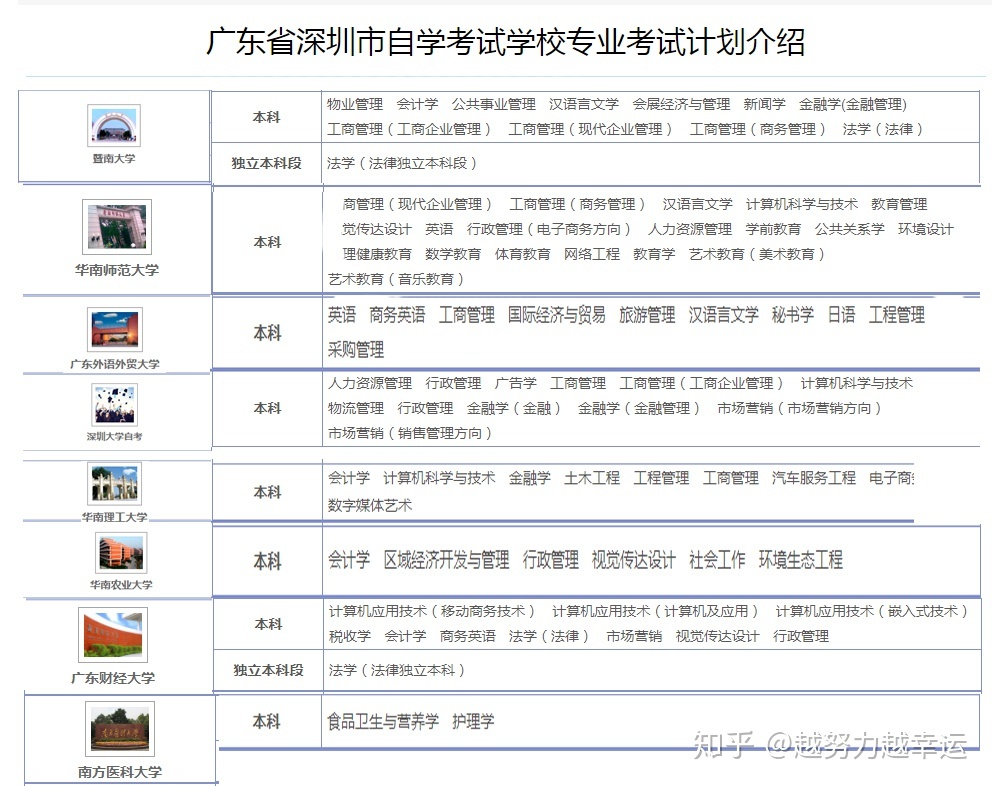Click the page title 广东省深圳市自学考试学校专业考试计划介绍

(x=505, y=42)
